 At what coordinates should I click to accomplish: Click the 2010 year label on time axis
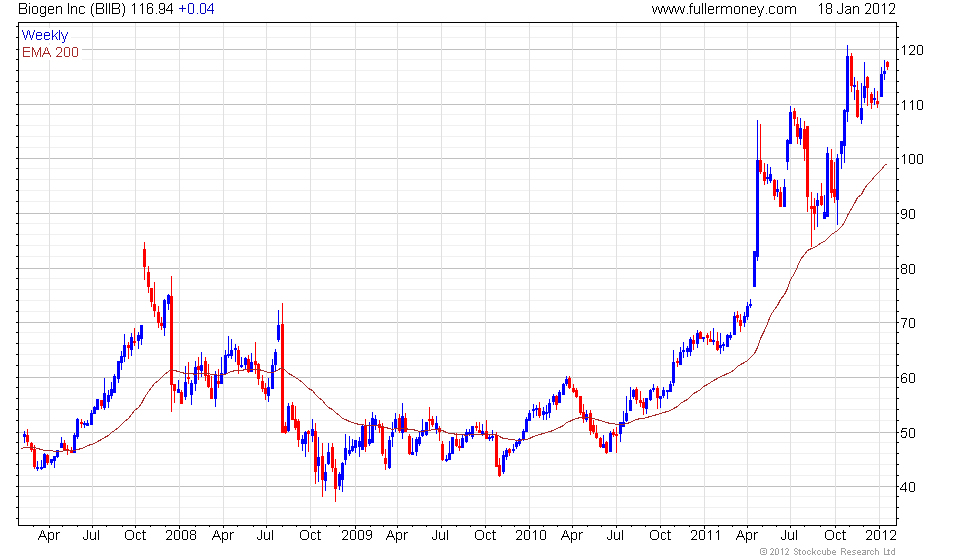point(531,536)
